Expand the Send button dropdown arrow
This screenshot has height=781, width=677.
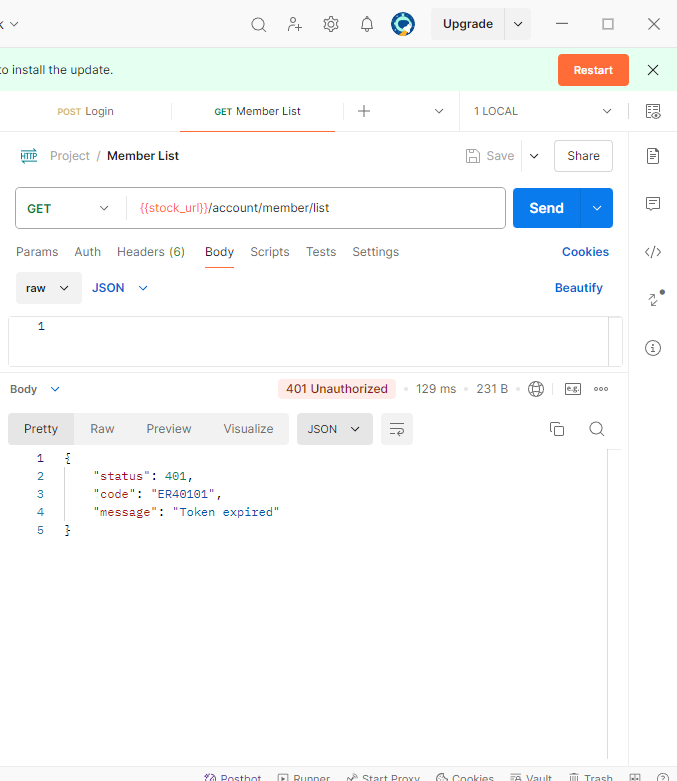pos(597,208)
